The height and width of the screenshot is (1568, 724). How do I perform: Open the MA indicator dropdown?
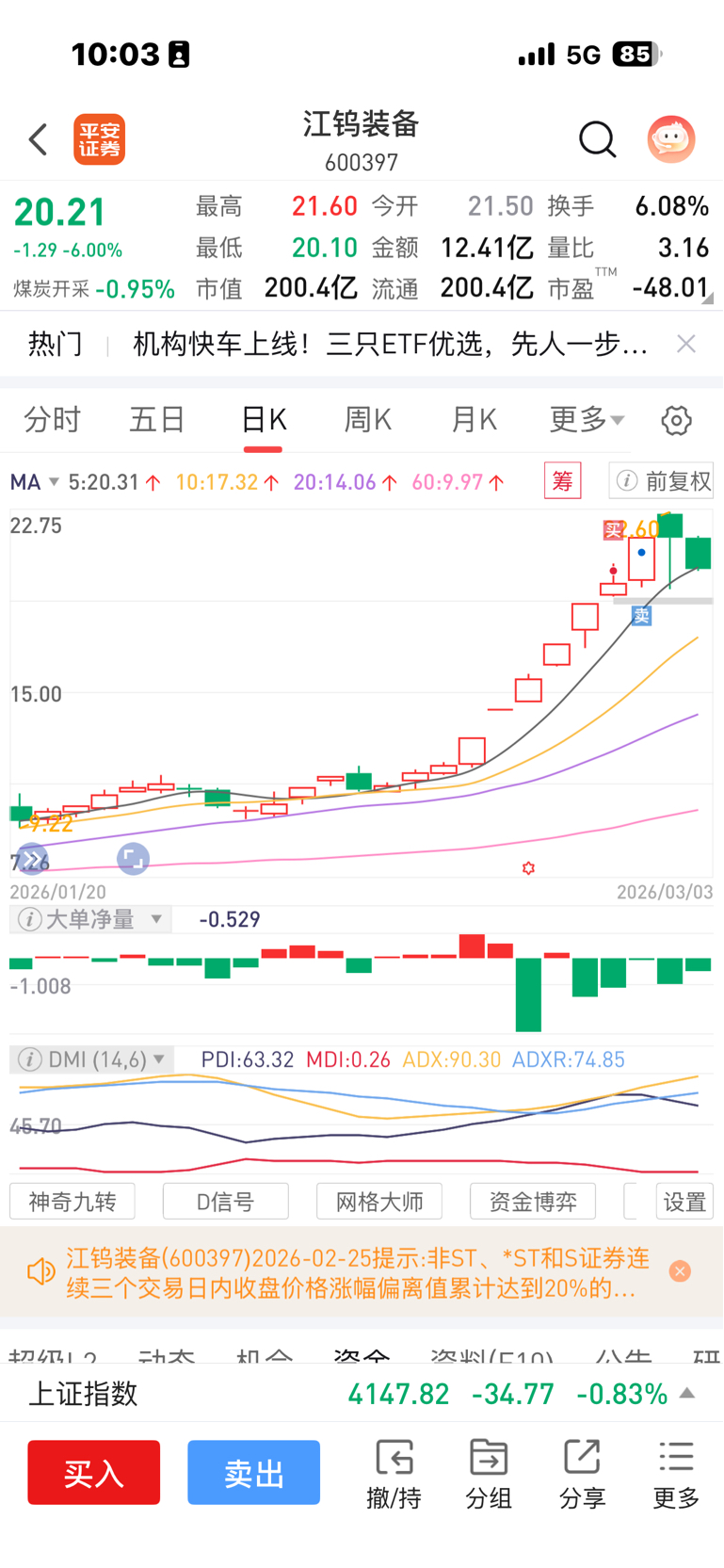(35, 482)
